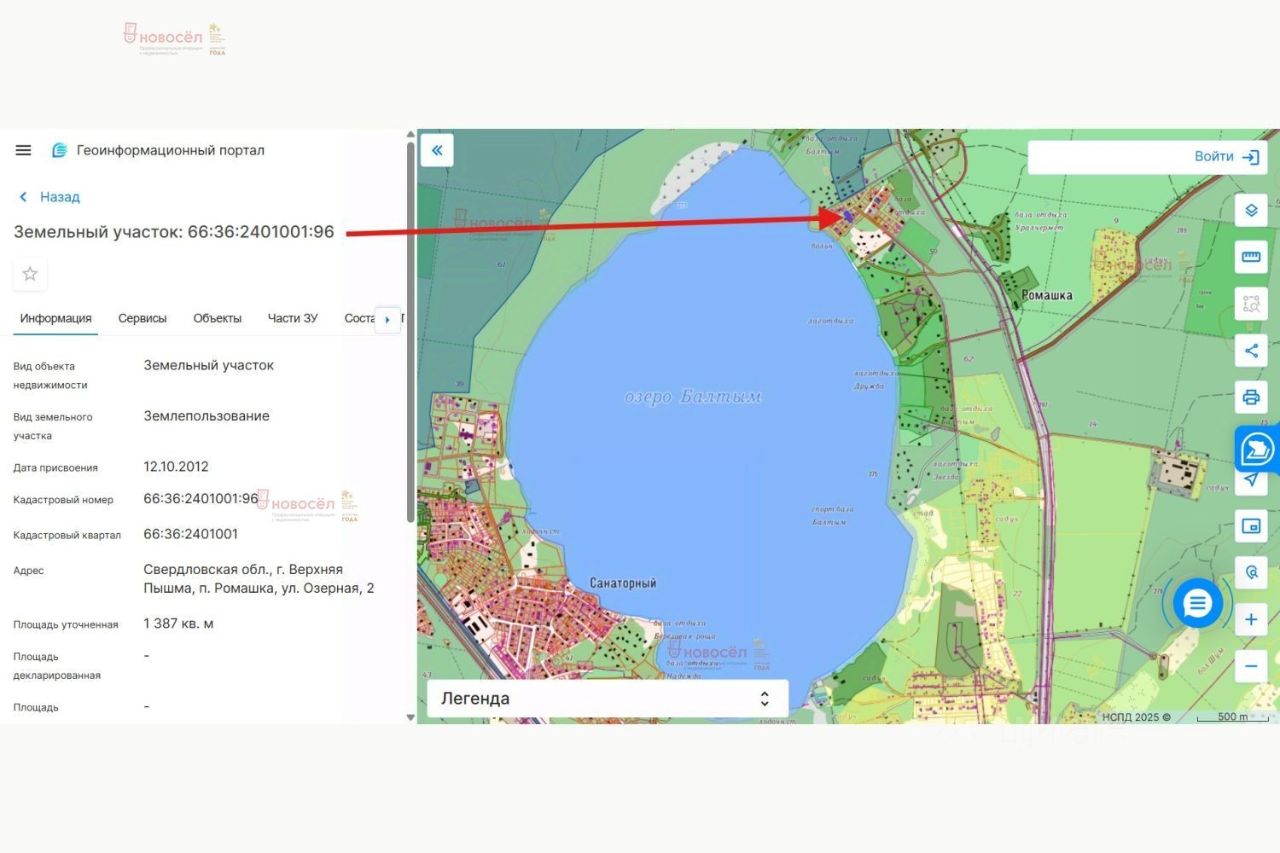This screenshot has height=853, width=1280.
Task: Select the ruler measurement tool
Action: (1250, 258)
